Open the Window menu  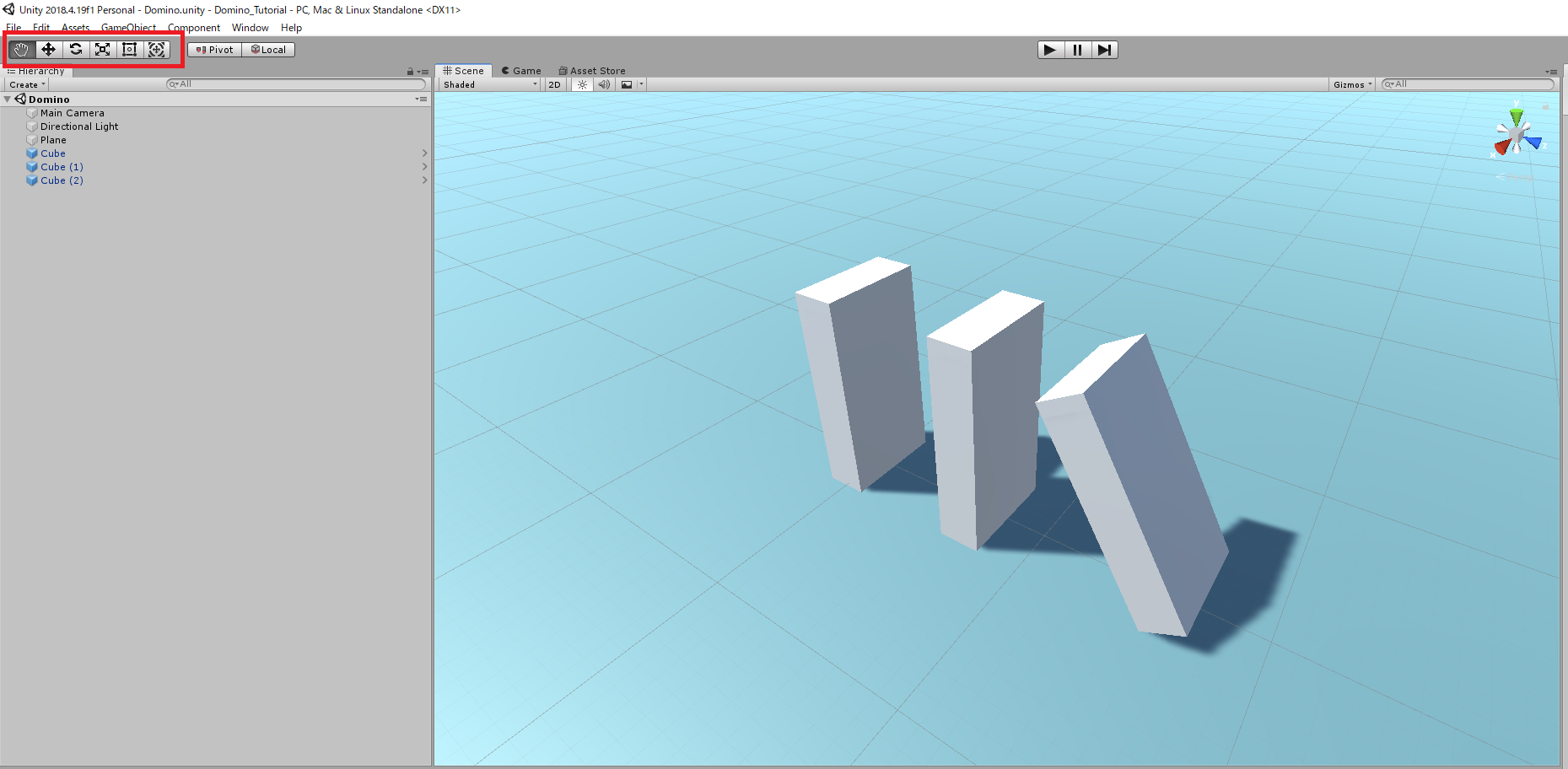[251, 28]
